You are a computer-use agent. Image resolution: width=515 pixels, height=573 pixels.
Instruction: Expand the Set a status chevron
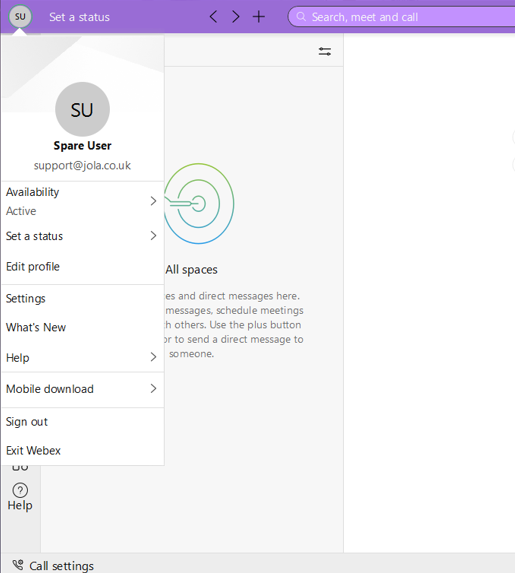click(x=154, y=236)
